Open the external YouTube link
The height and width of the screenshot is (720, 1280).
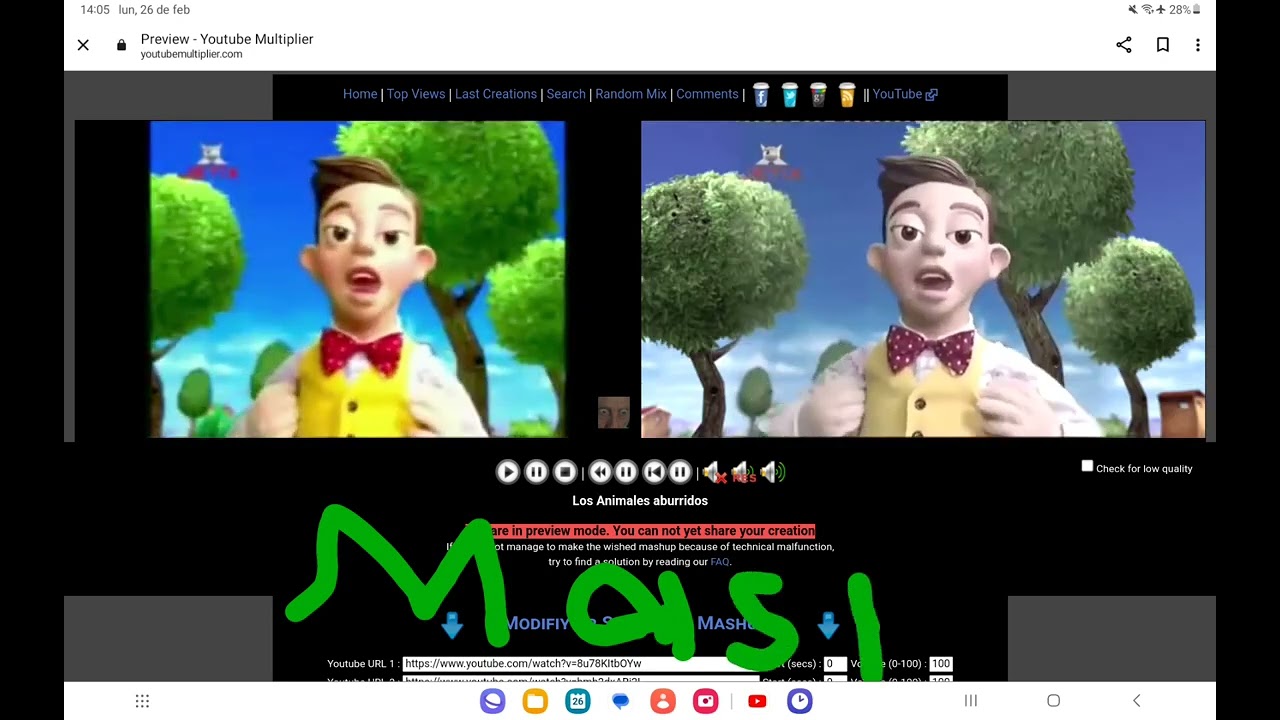(905, 94)
